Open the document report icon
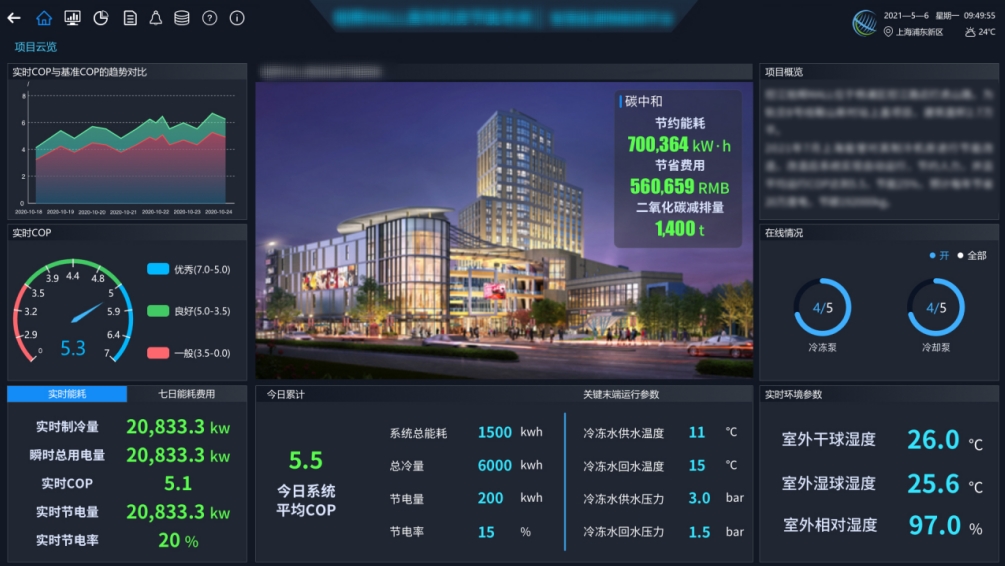Screen dimensions: 1005x566 (x=130, y=18)
